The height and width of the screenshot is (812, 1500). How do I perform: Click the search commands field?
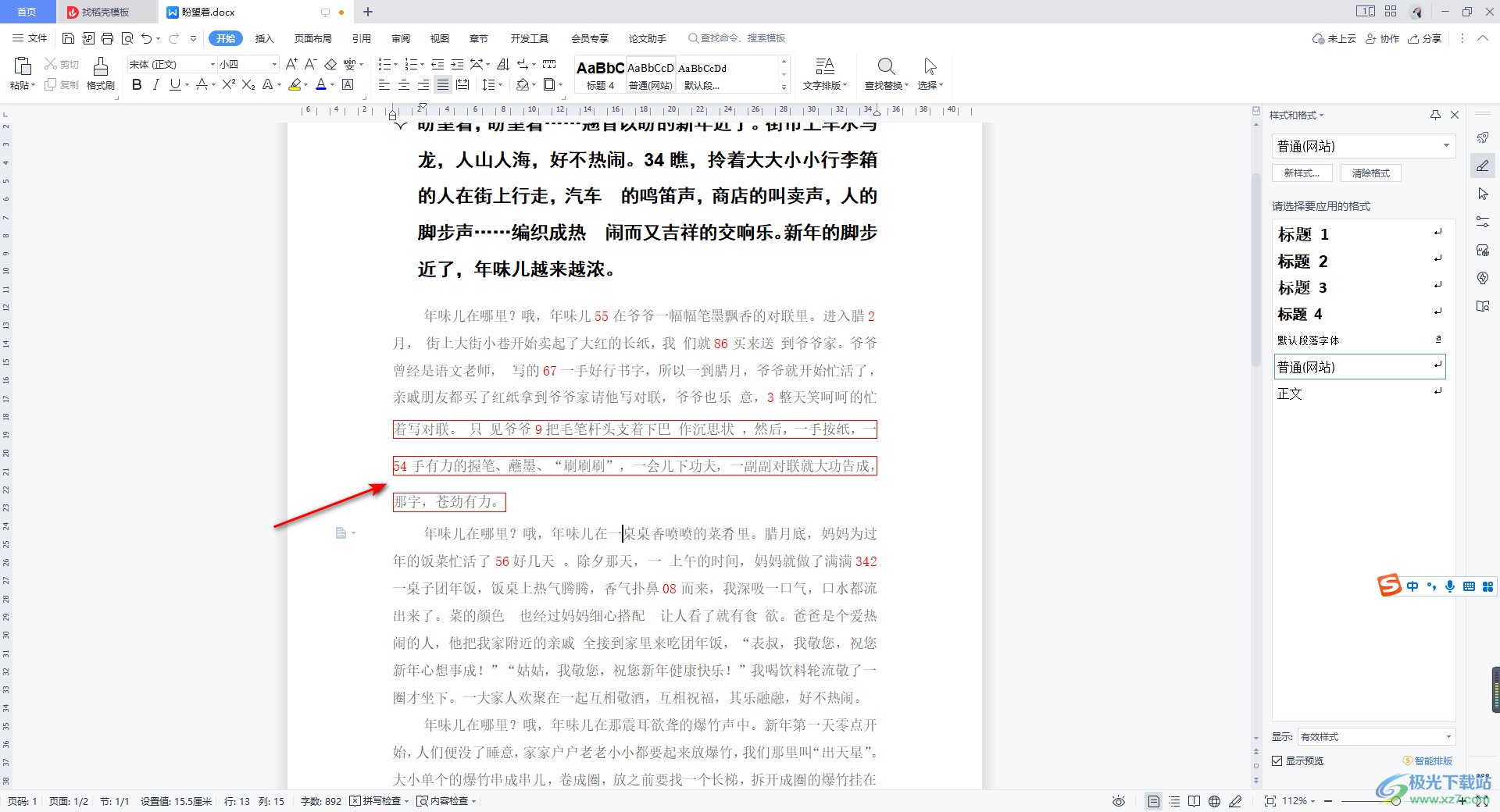pos(736,38)
